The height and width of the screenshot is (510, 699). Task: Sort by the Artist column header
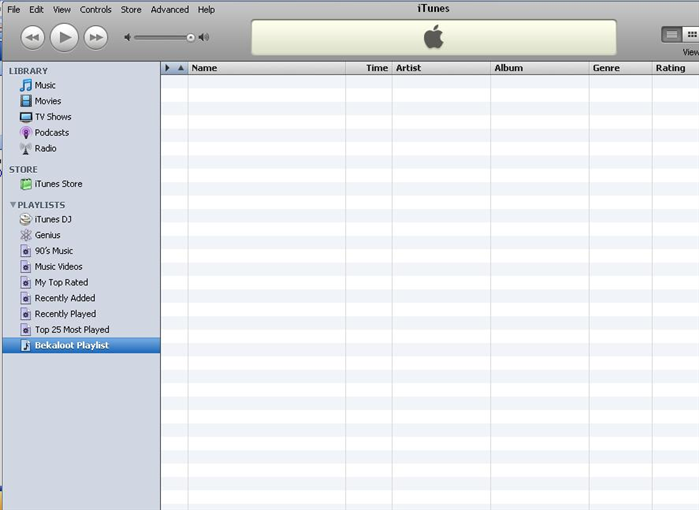(x=441, y=68)
